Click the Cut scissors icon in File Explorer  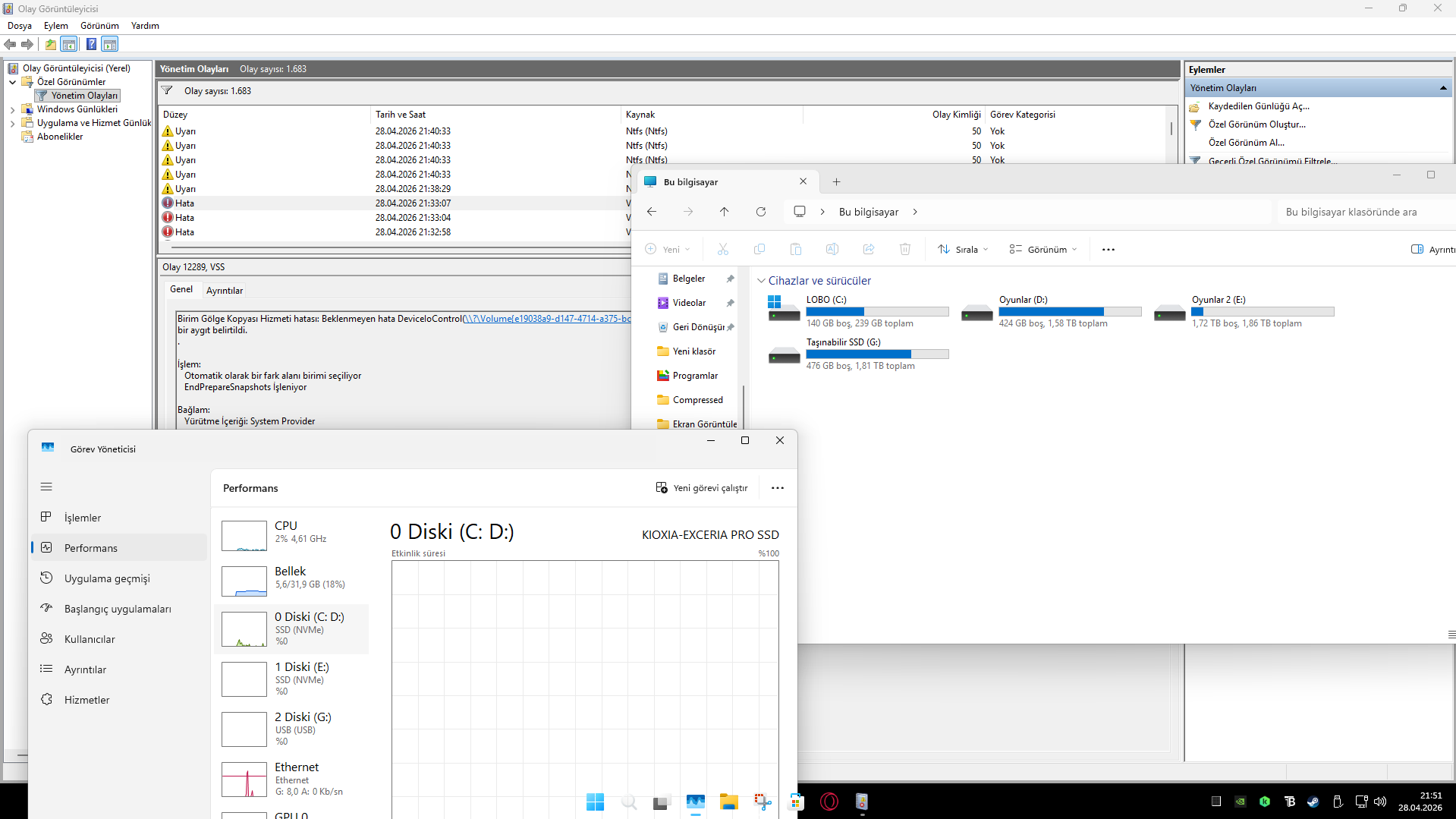(723, 249)
